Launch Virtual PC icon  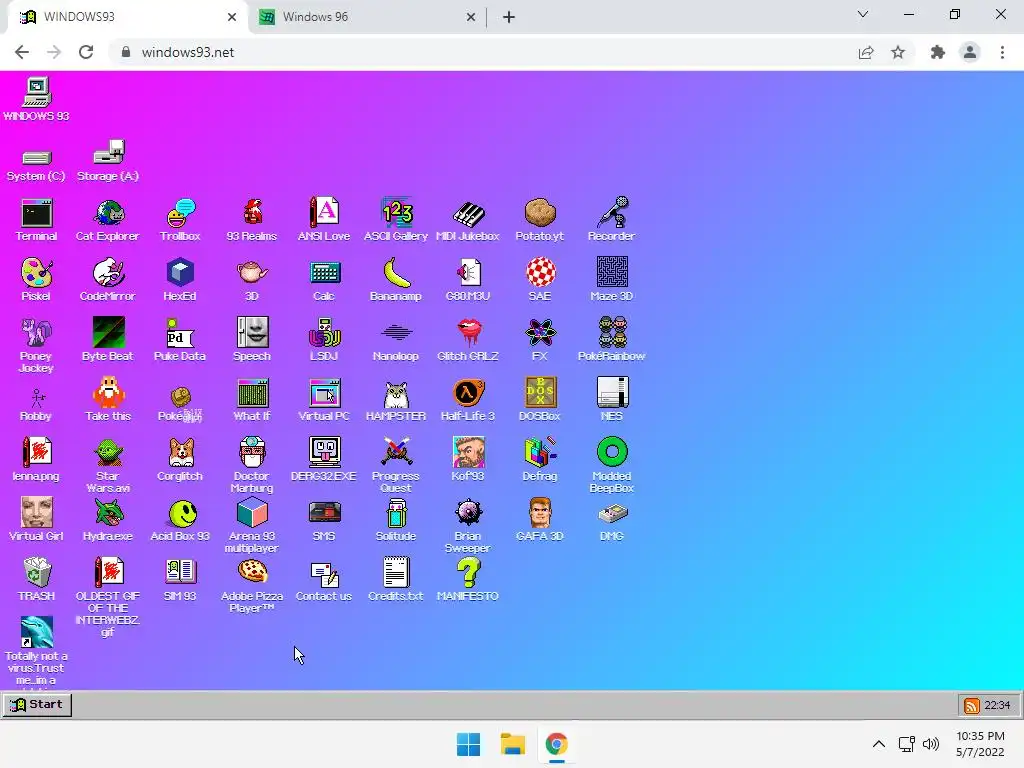(x=324, y=400)
